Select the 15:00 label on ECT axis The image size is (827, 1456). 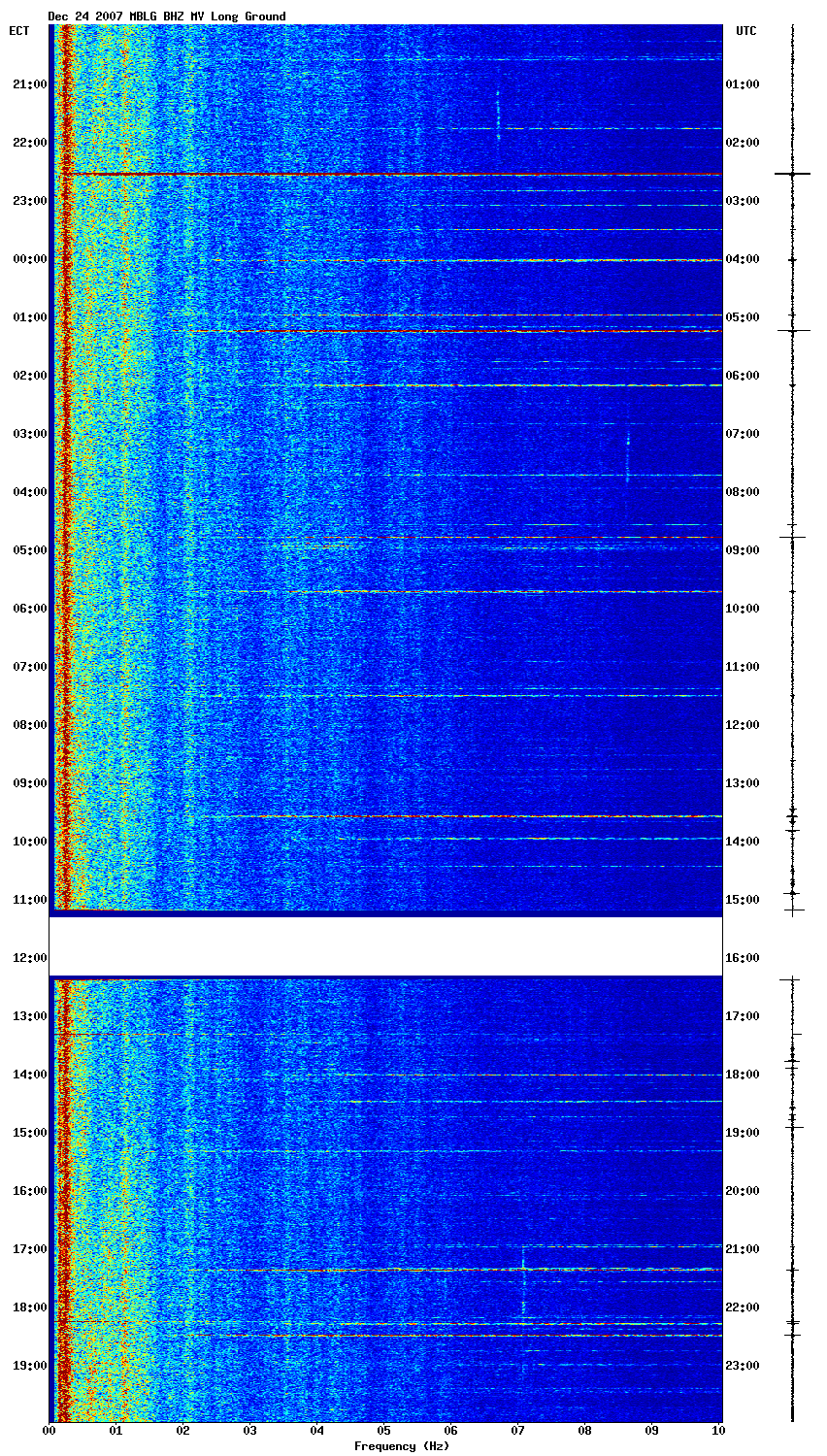tap(30, 1133)
